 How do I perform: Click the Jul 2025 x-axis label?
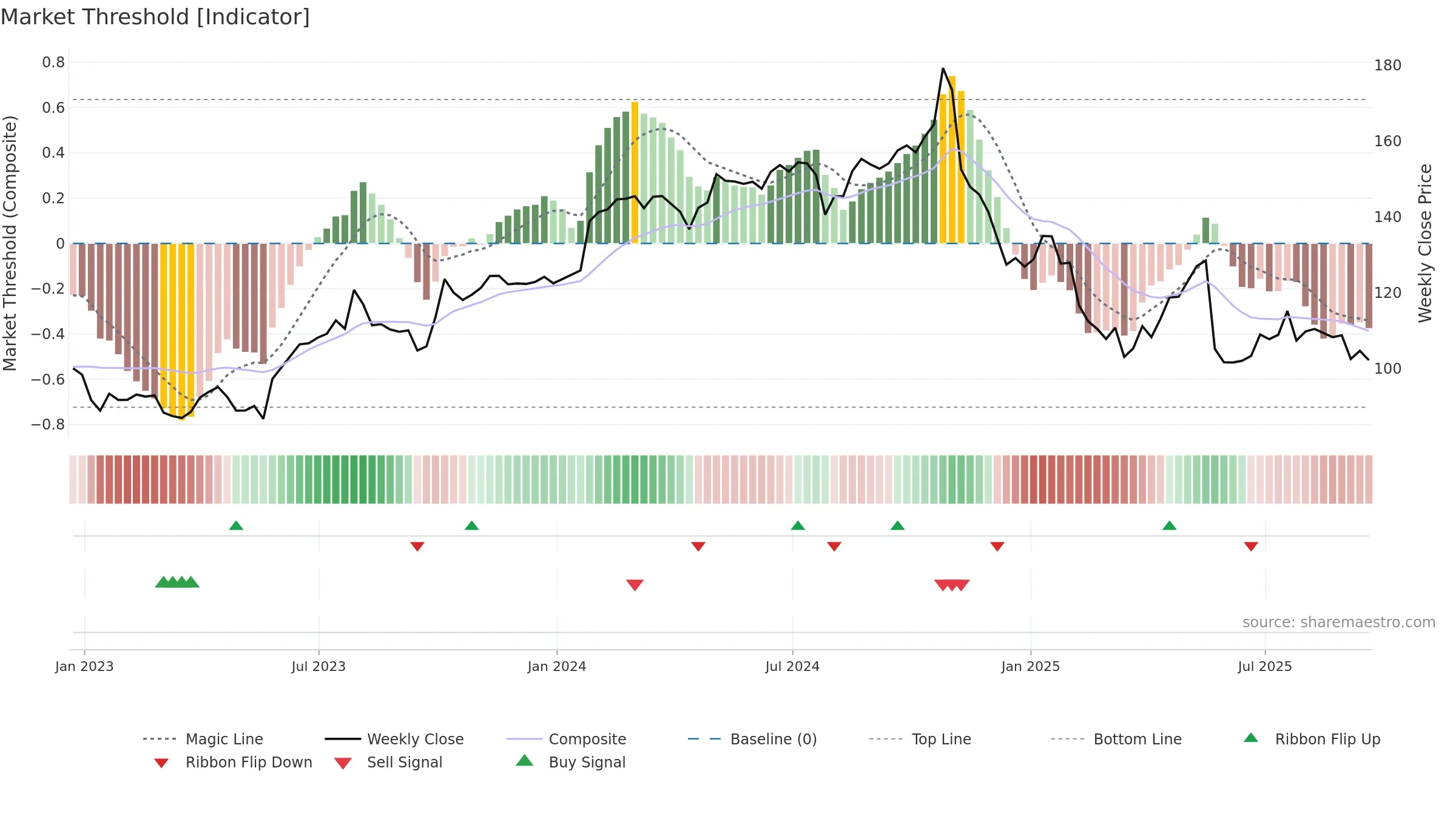click(x=1265, y=666)
